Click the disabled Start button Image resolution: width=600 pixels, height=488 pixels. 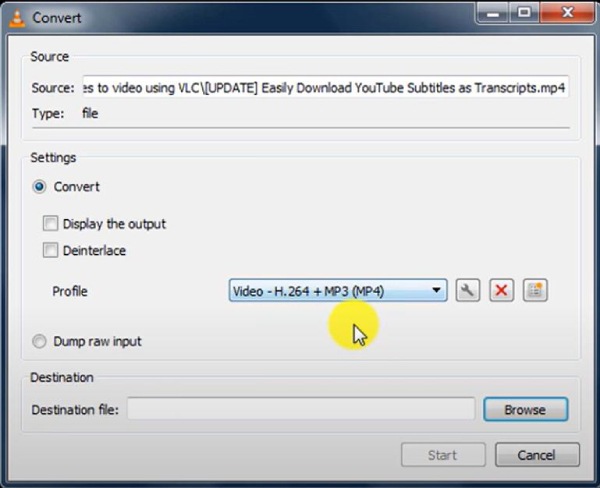pos(443,455)
